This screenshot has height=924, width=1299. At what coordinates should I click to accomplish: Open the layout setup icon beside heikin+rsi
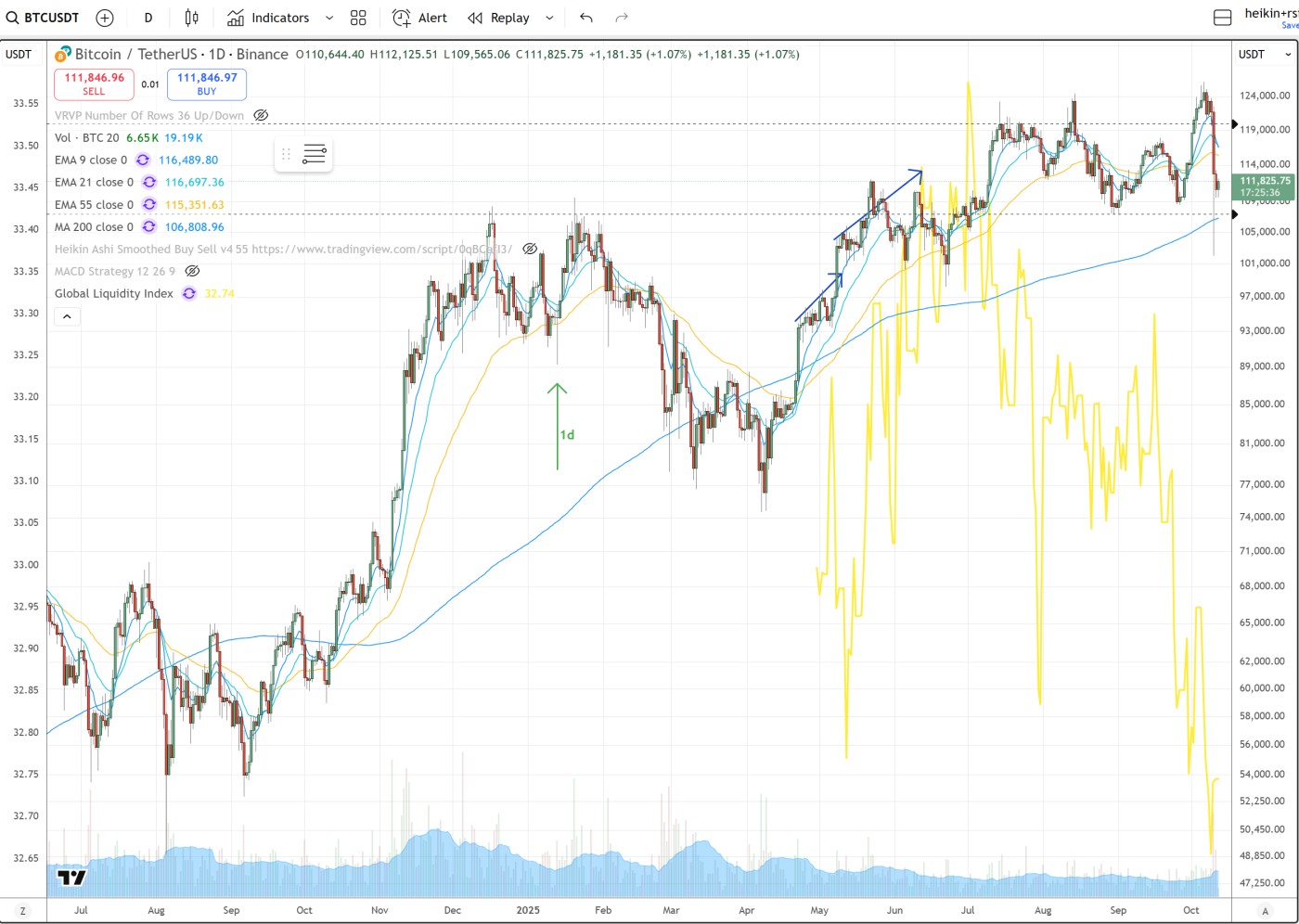tap(1222, 18)
